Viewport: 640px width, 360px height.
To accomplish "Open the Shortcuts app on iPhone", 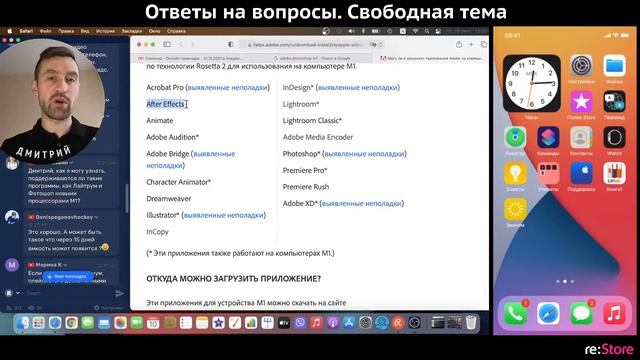I will (548, 138).
